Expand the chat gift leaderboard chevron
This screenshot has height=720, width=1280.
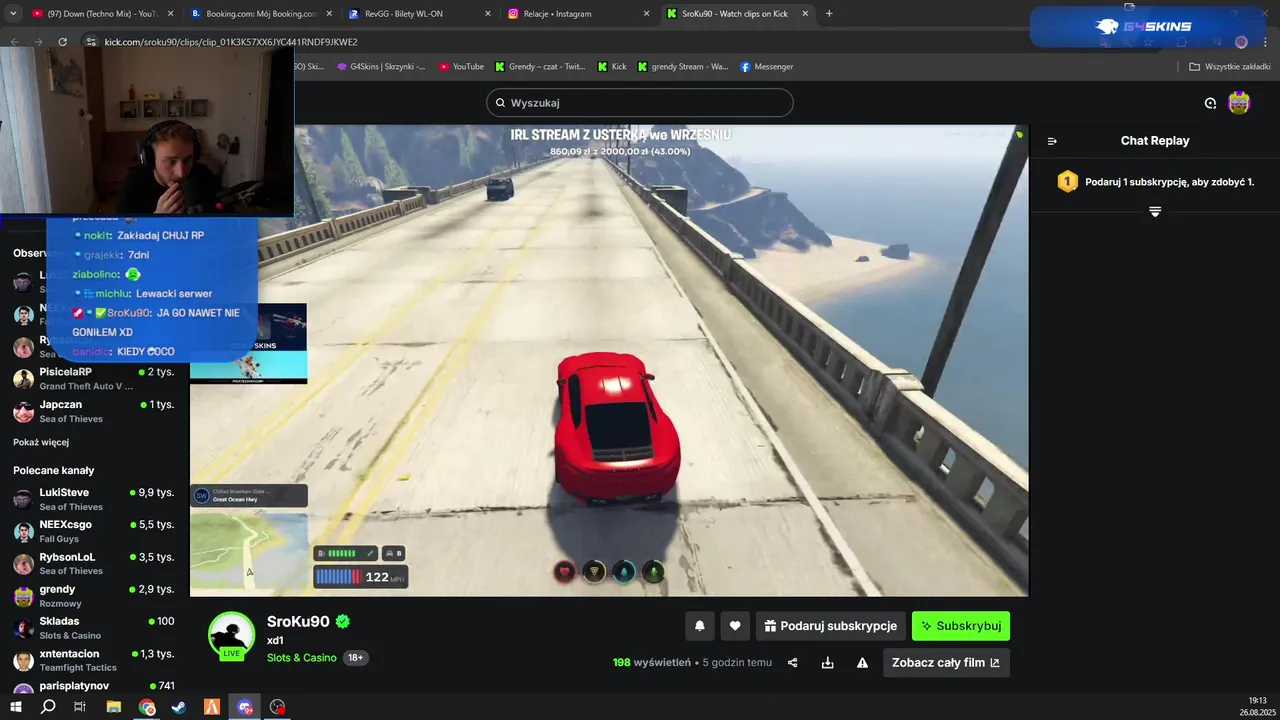tap(1155, 211)
